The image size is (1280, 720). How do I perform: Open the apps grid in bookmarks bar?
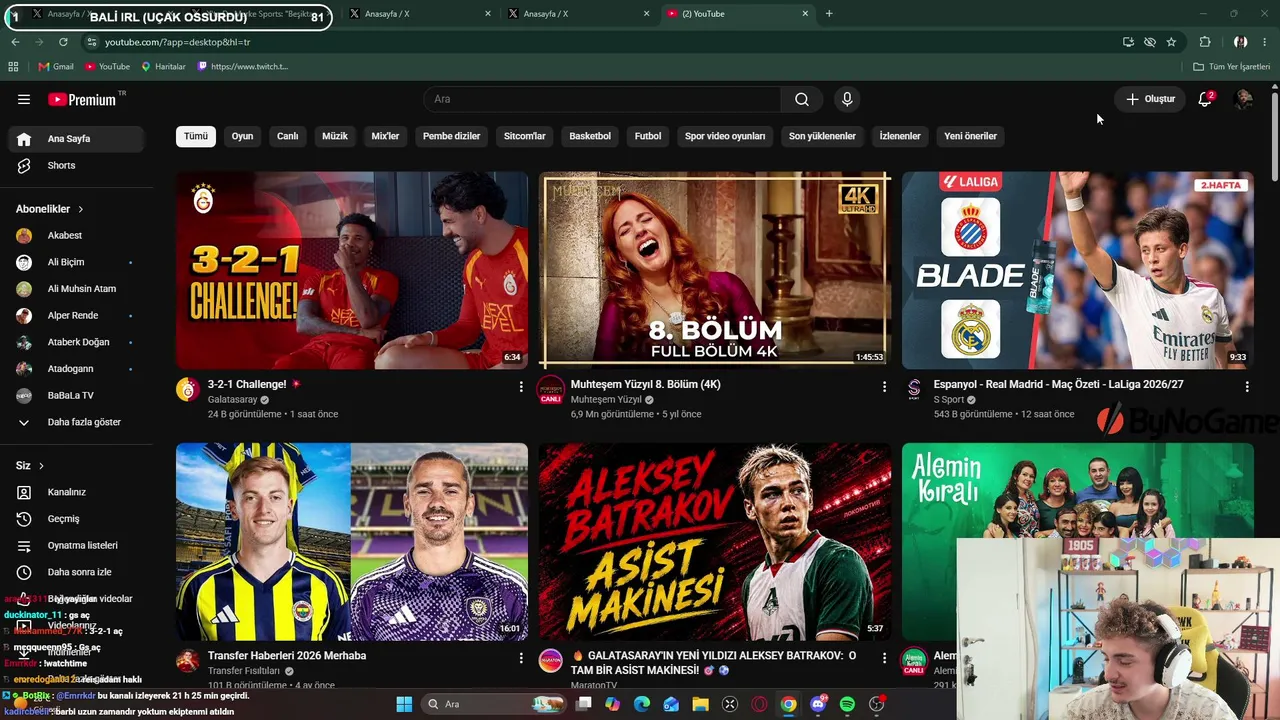(13, 66)
